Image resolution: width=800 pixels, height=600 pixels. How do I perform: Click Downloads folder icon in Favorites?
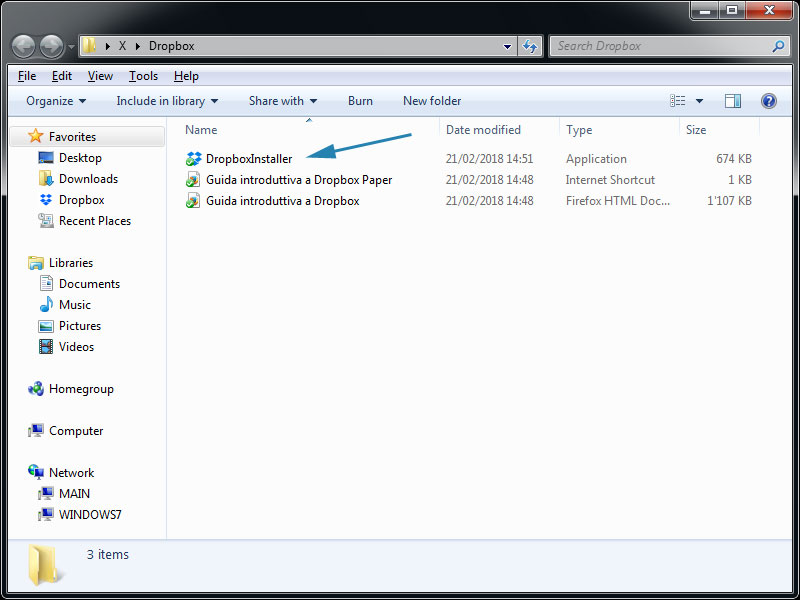pos(46,179)
